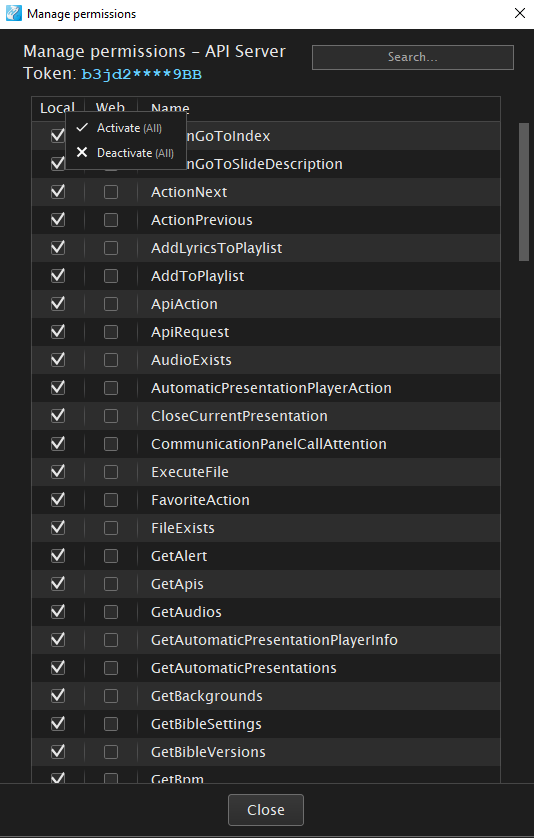The width and height of the screenshot is (534, 838).
Task: Uncheck Local permission for ActionNext
Action: 58,192
